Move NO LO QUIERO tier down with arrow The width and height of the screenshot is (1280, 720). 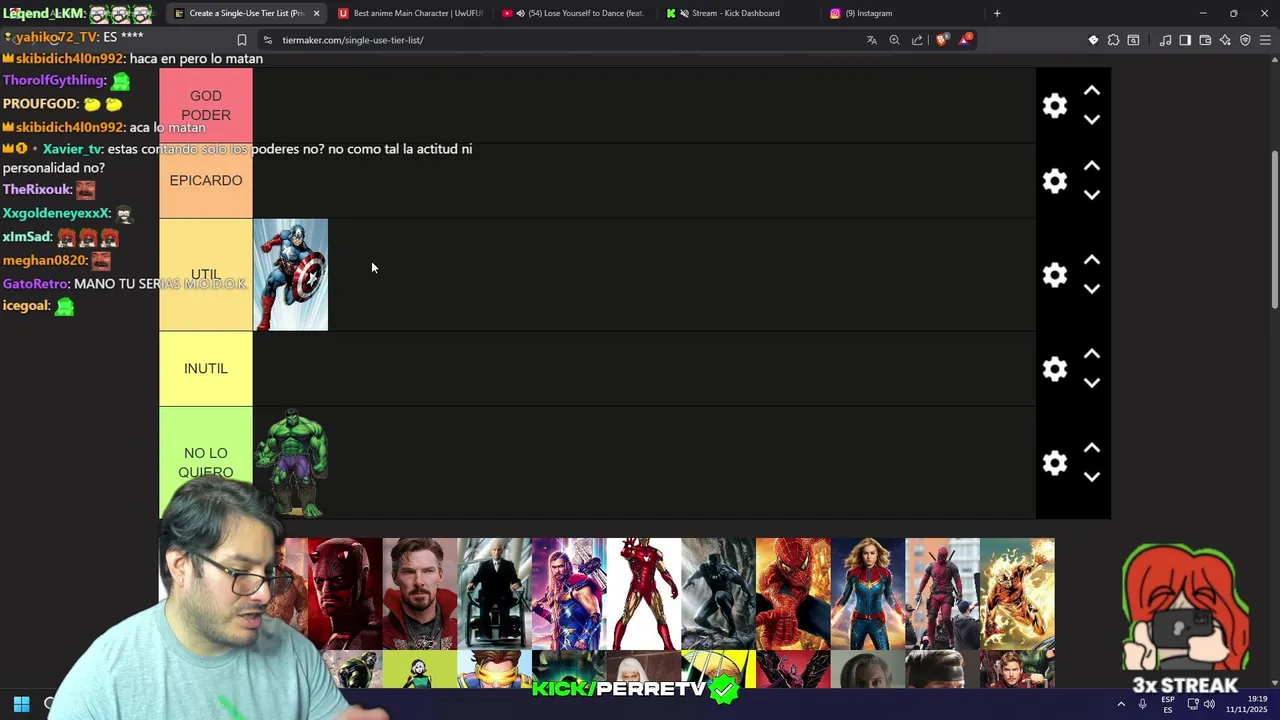(x=1092, y=477)
